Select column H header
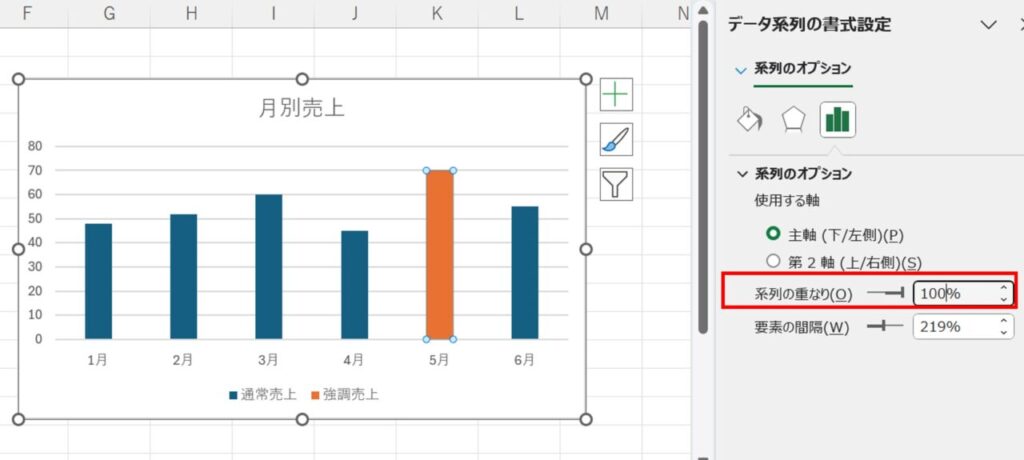Viewport: 1024px width, 460px height. tap(191, 13)
